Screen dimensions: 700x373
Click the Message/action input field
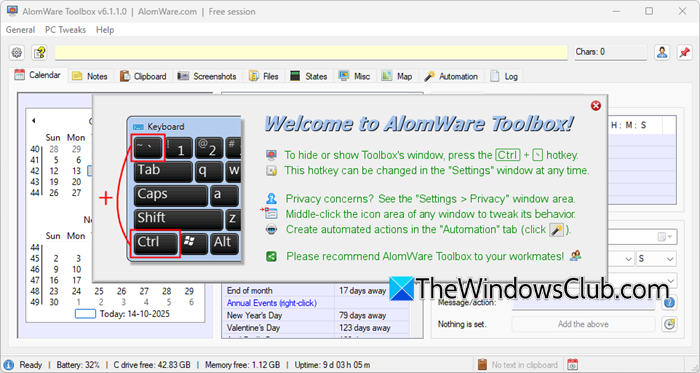pos(583,303)
